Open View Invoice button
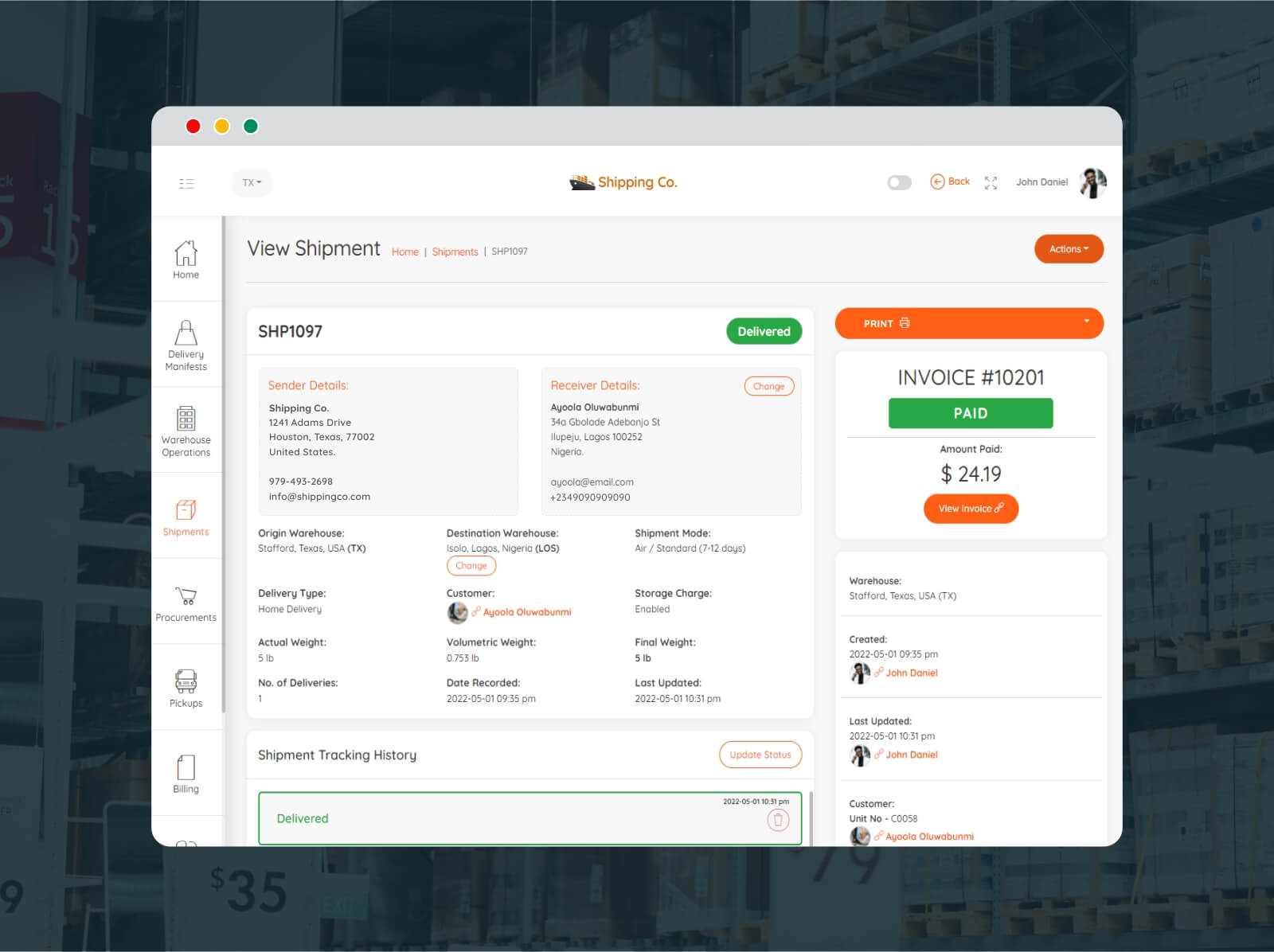 [971, 509]
